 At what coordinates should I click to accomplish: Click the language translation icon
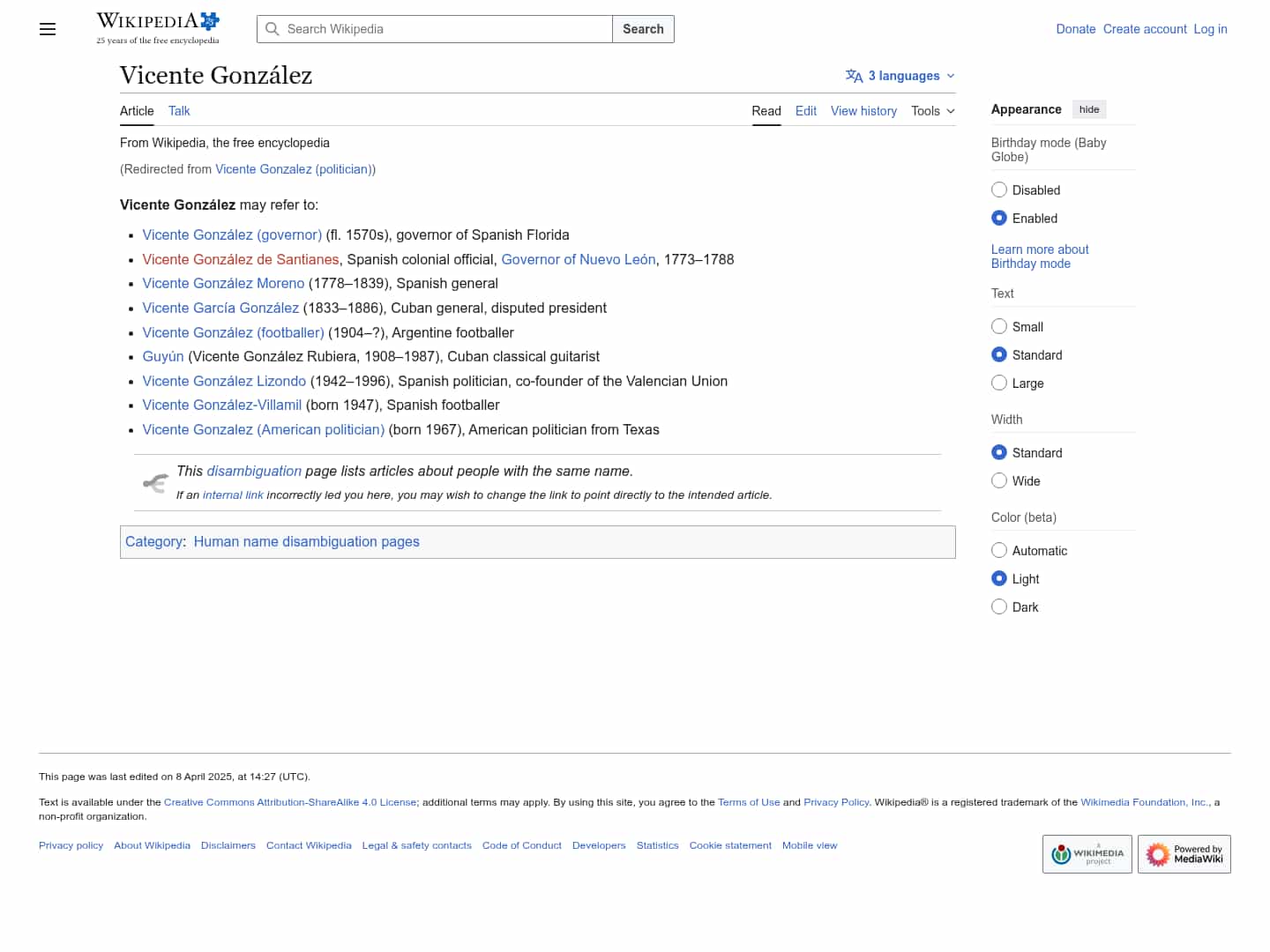(854, 76)
